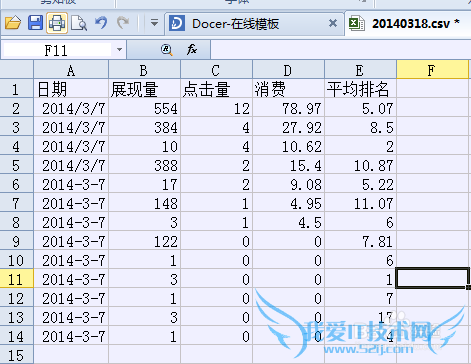Click cell 日期 header
The width and height of the screenshot is (471, 364).
(x=71, y=89)
